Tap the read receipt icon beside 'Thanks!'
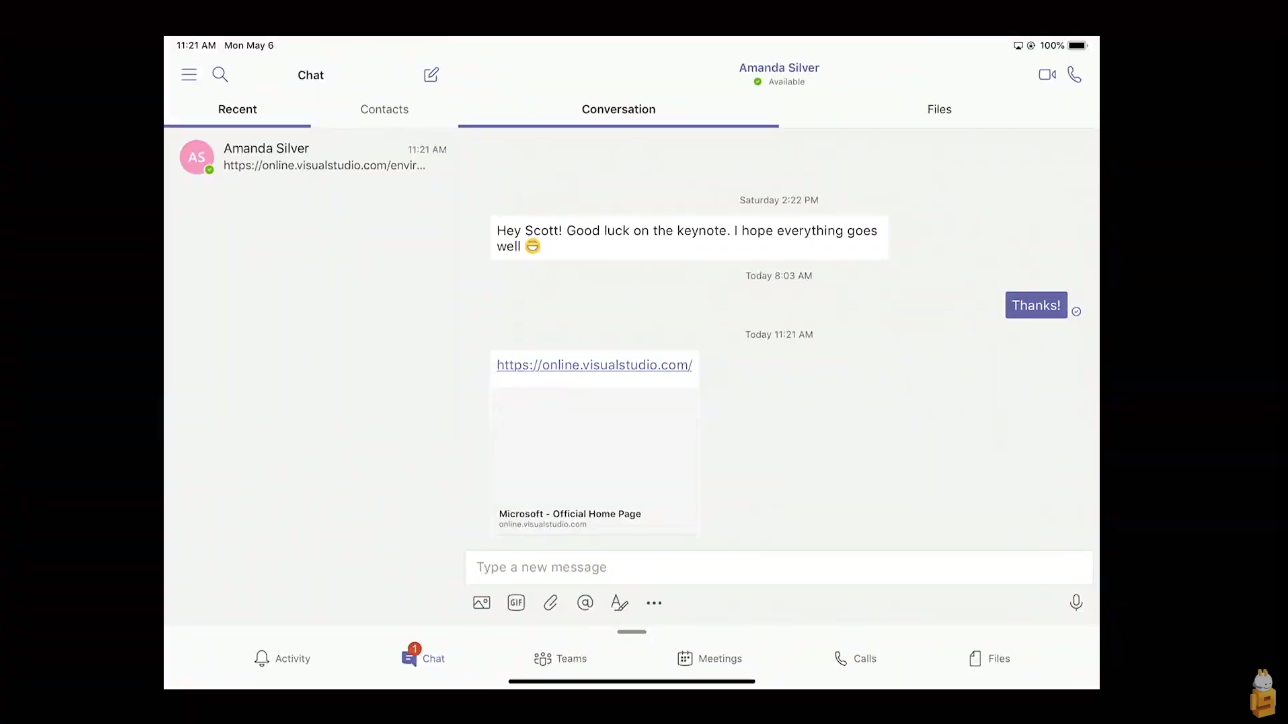Viewport: 1288px width, 724px height. point(1076,312)
